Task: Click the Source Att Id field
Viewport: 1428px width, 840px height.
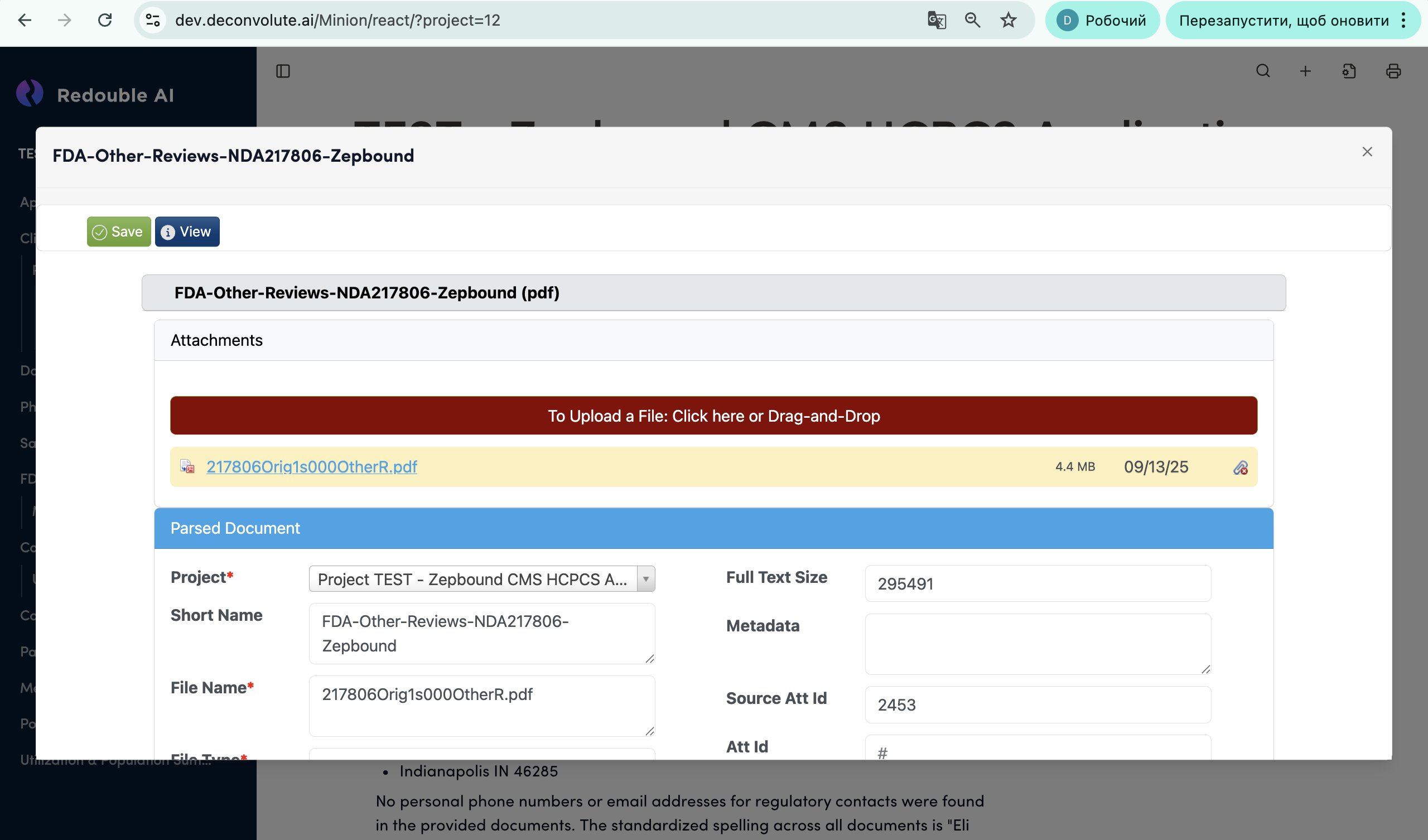Action: (1037, 704)
